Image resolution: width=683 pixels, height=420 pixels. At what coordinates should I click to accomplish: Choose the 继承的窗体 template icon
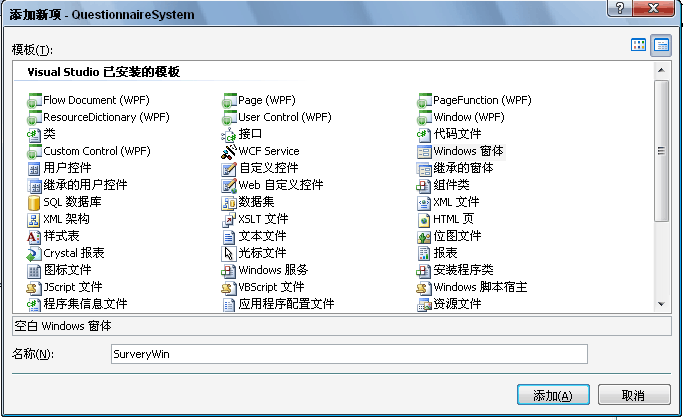(424, 169)
